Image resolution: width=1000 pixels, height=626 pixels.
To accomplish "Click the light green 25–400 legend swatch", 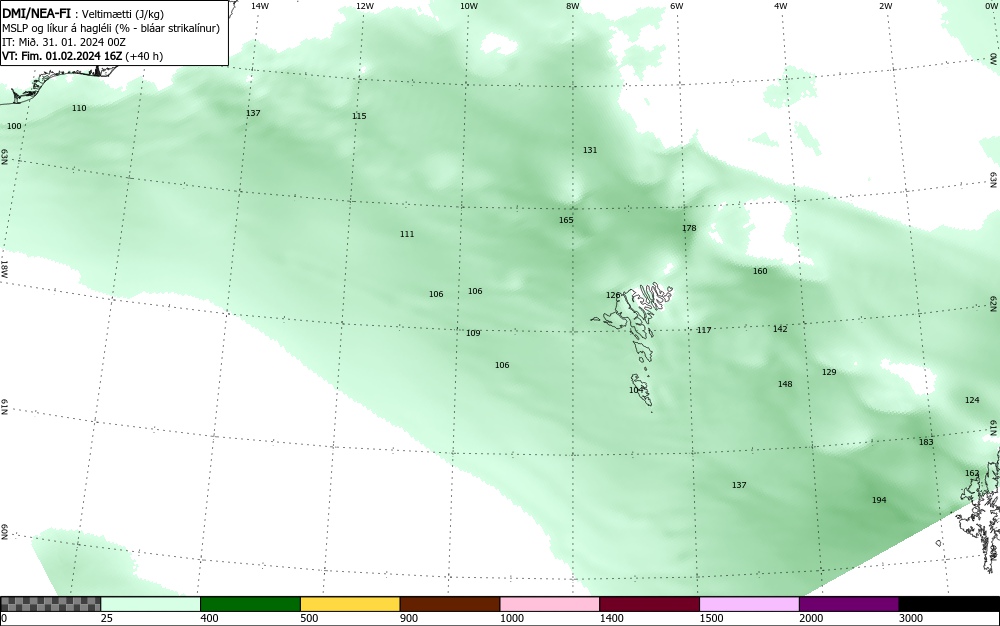I will coord(151,604).
